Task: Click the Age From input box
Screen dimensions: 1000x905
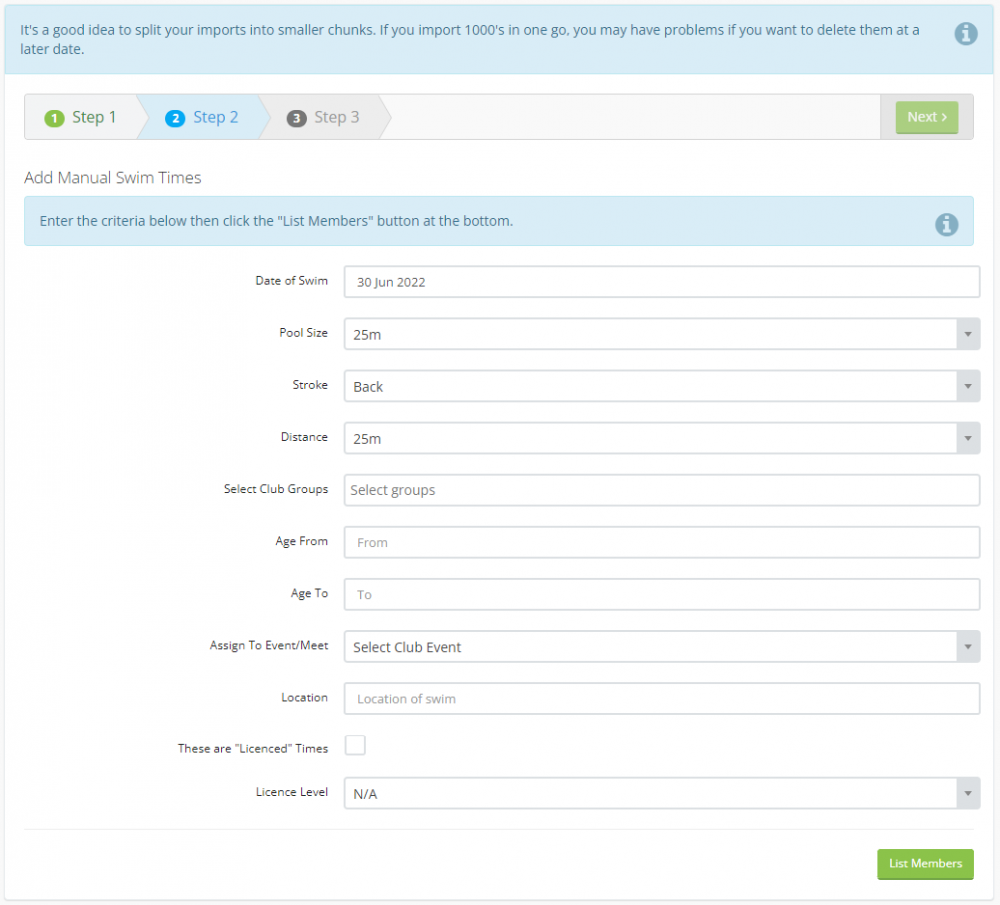Action: click(x=661, y=542)
